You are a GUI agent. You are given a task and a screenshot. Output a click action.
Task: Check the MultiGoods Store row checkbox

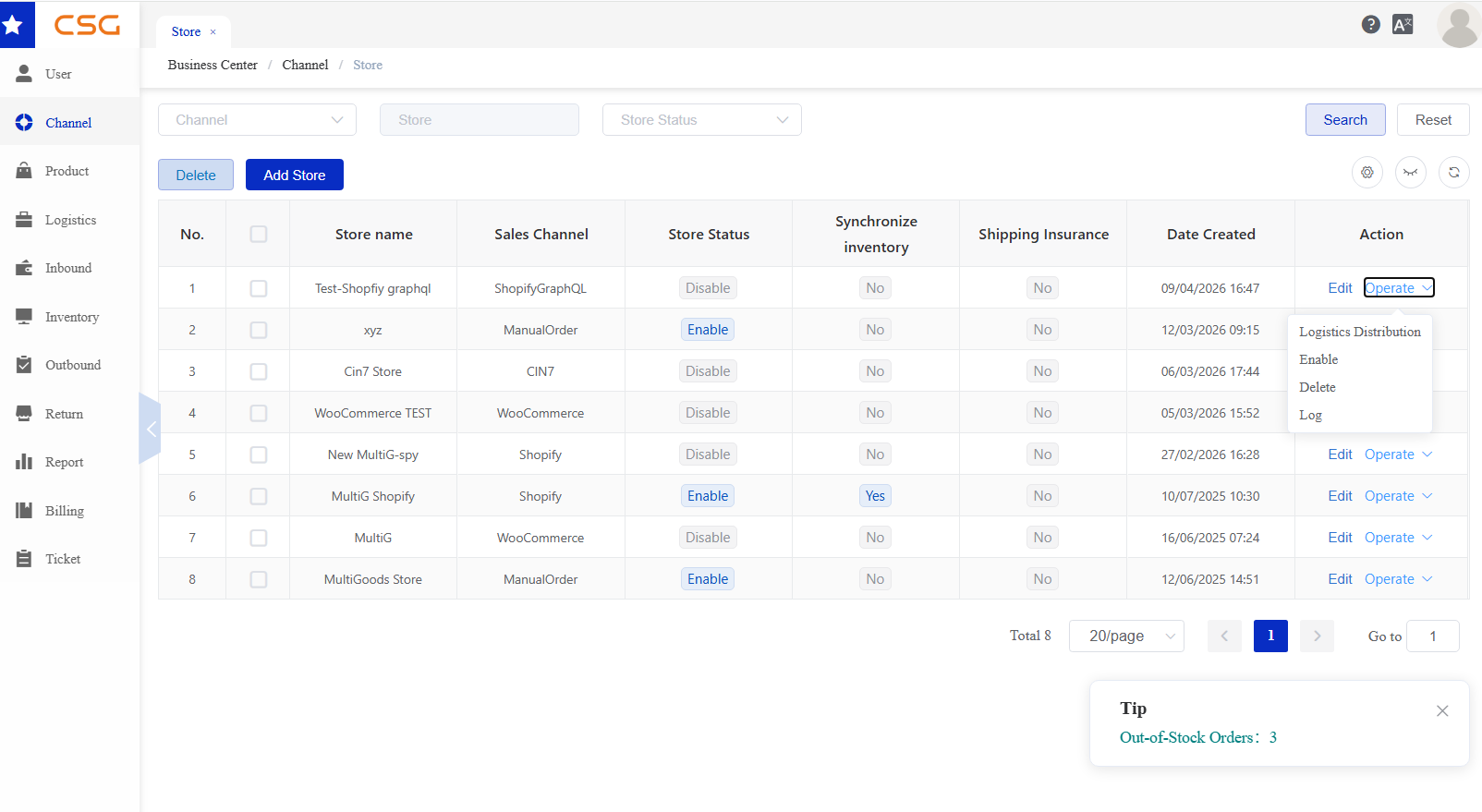click(x=259, y=579)
